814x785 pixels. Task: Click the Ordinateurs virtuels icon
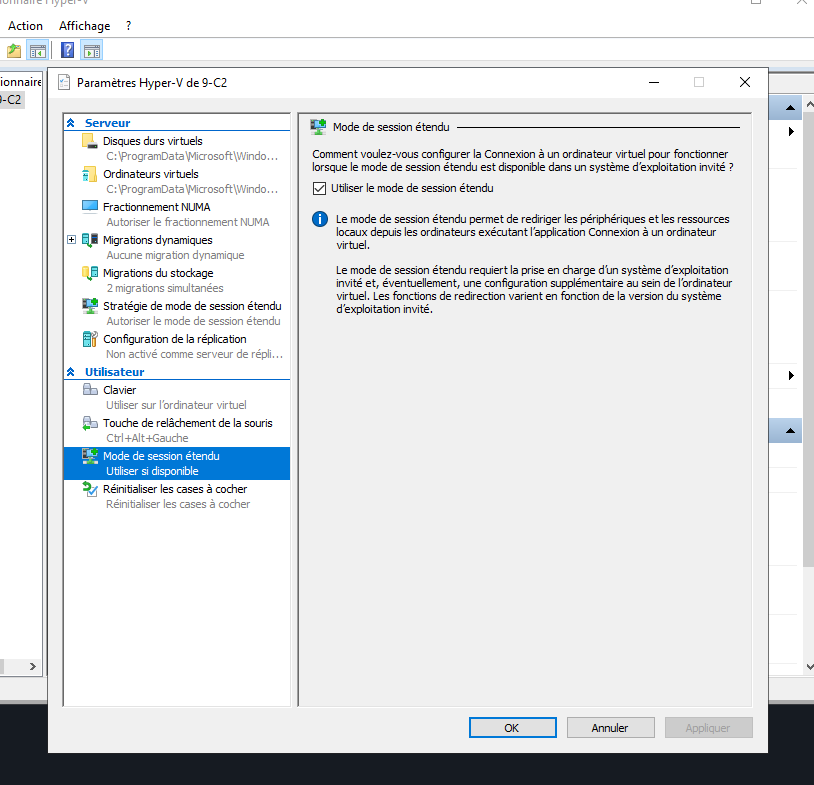pos(90,174)
